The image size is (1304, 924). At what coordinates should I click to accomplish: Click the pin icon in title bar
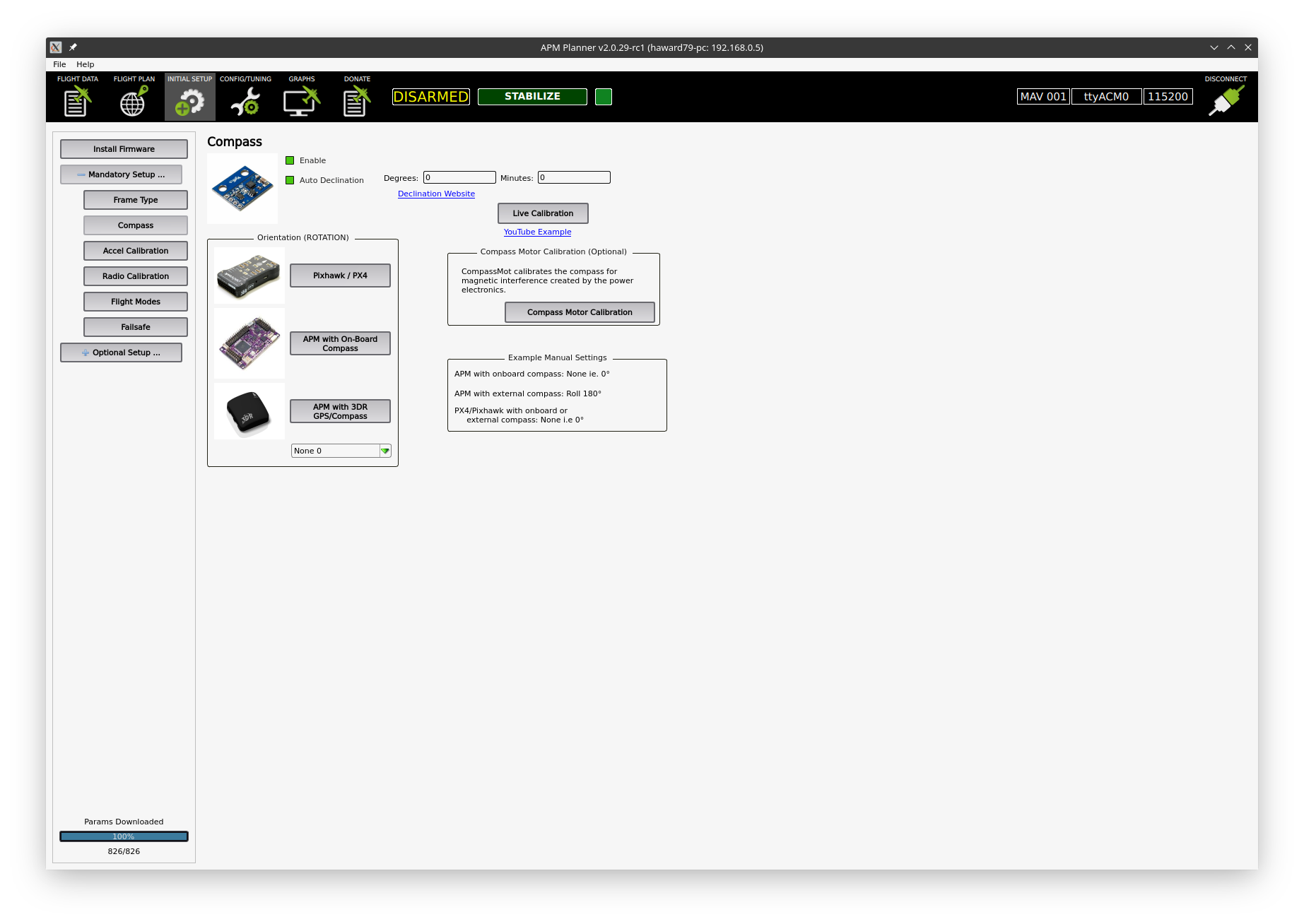pyautogui.click(x=73, y=47)
